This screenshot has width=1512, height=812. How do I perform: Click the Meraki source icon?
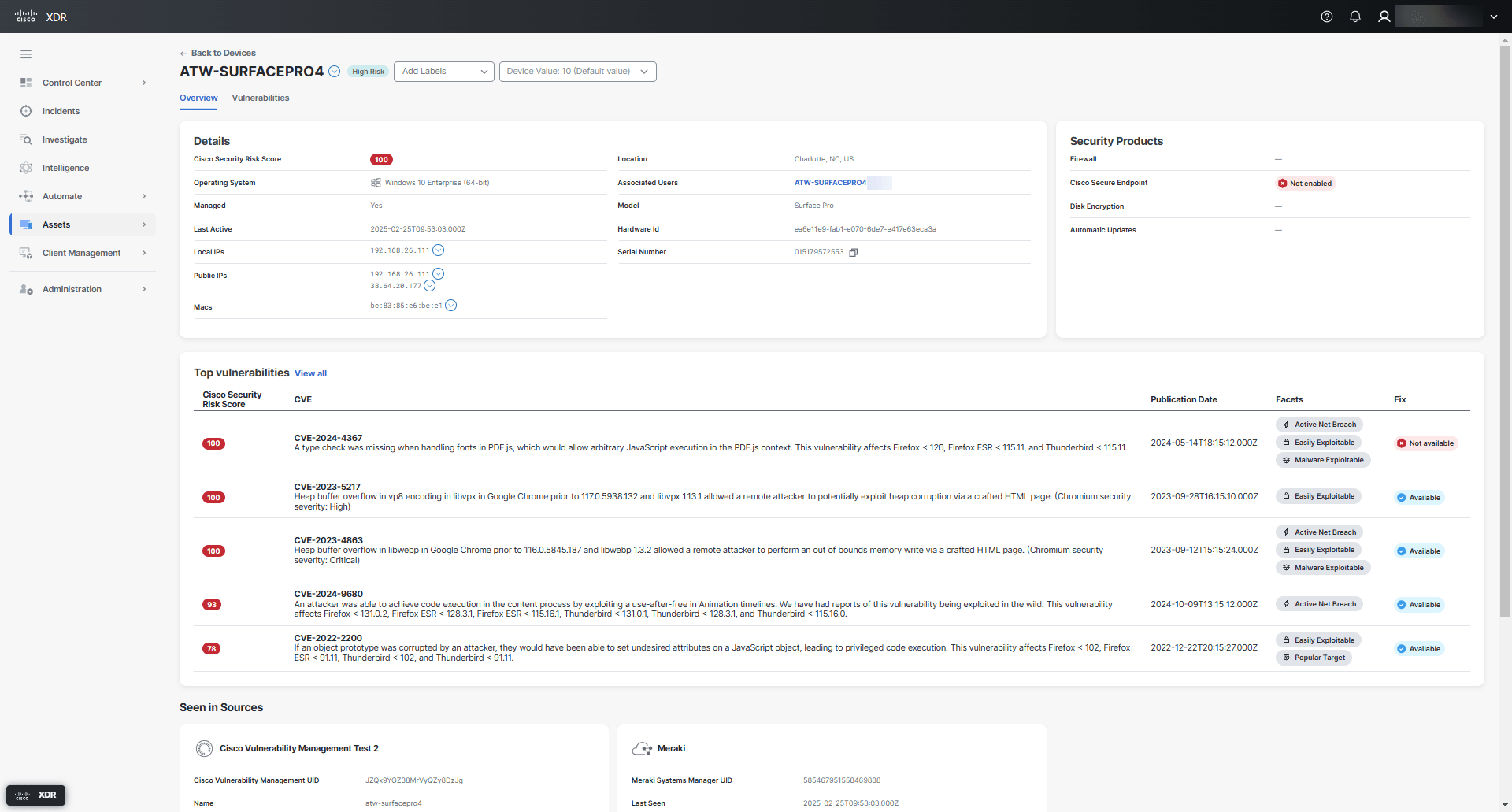(642, 748)
